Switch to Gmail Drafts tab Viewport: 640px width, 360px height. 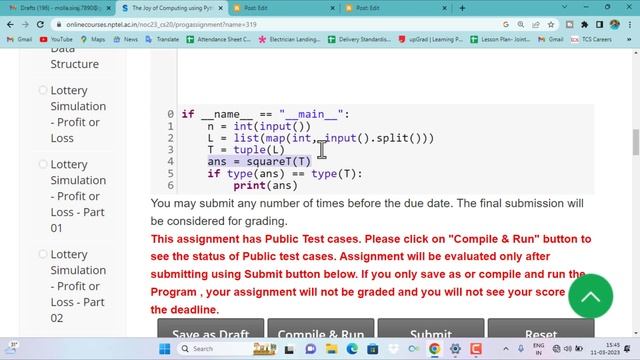[59, 8]
